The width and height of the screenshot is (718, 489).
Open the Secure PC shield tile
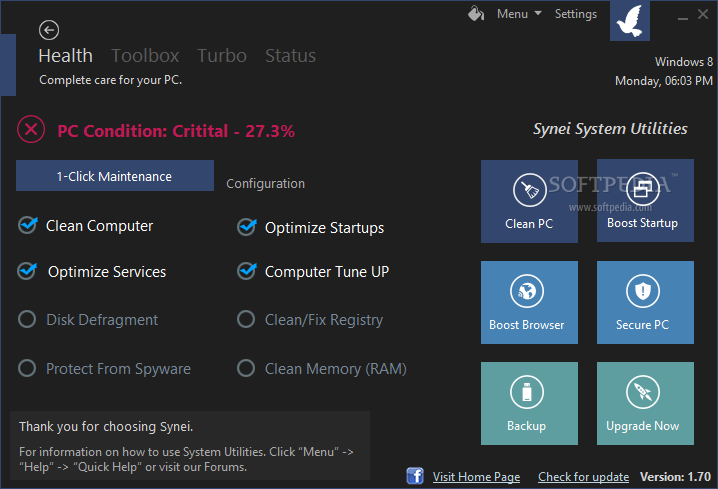click(645, 302)
